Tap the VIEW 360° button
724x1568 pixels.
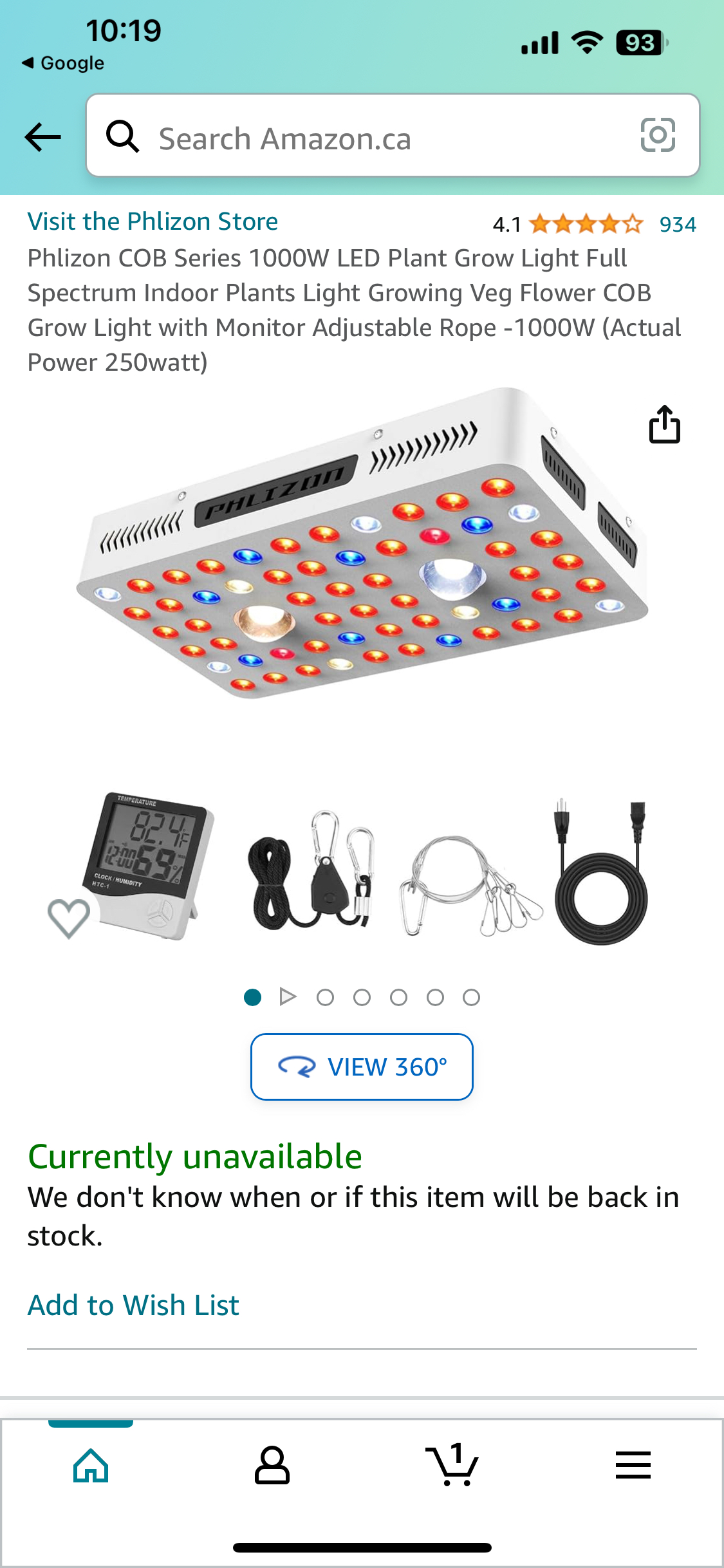(362, 1067)
